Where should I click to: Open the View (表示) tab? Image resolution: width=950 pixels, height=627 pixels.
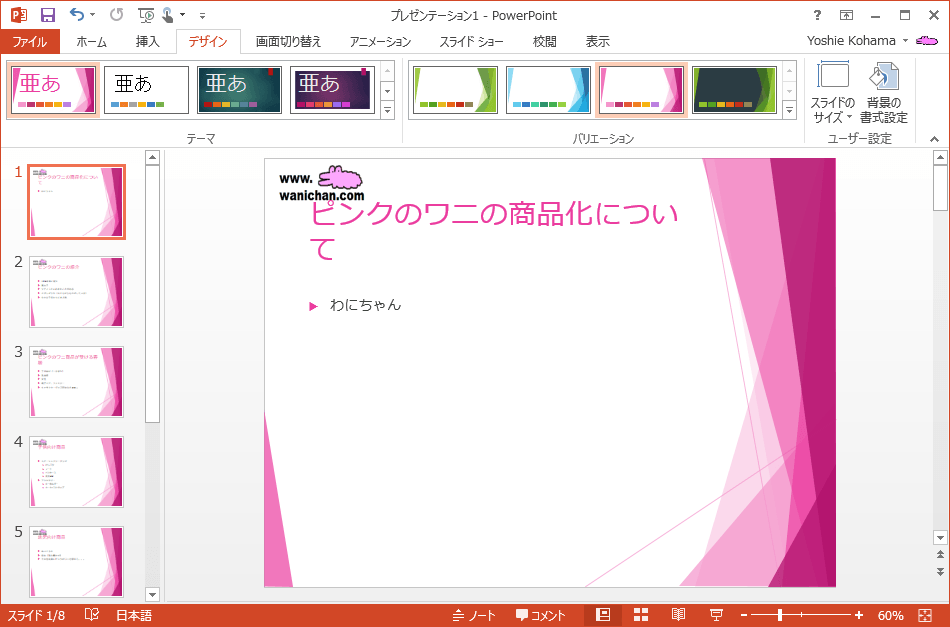(597, 41)
